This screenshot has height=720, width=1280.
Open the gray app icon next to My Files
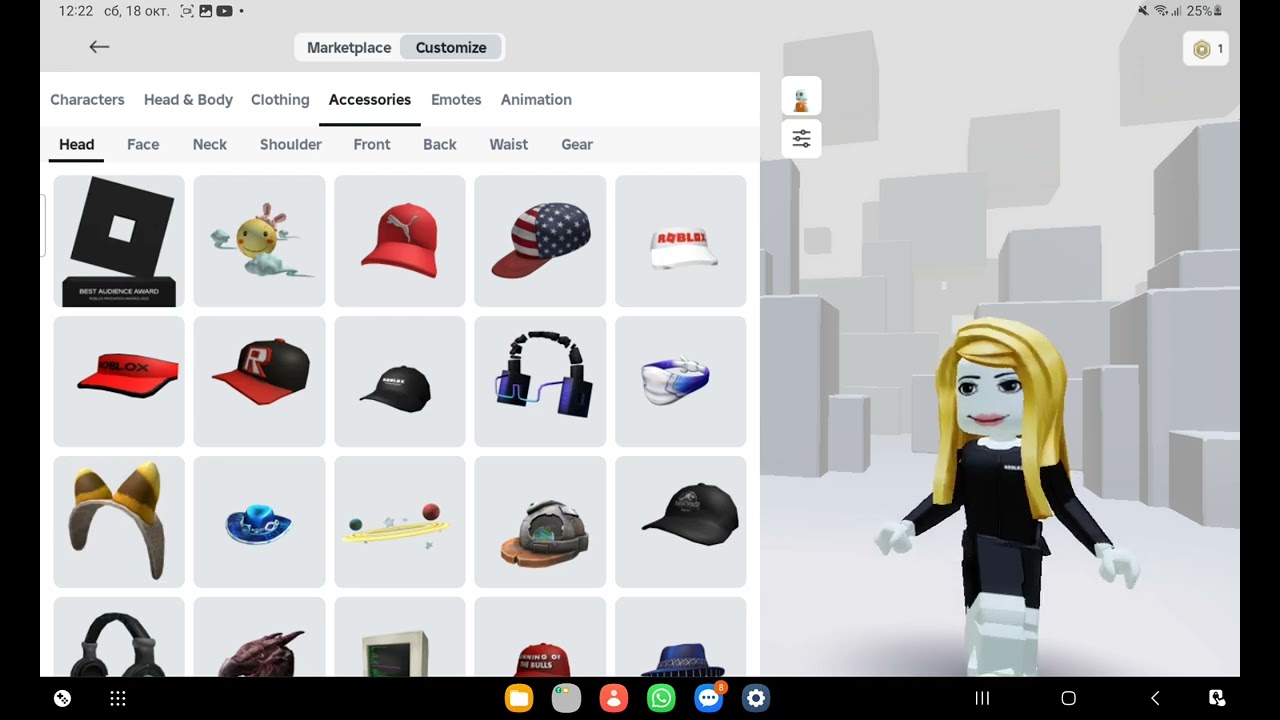(x=566, y=698)
